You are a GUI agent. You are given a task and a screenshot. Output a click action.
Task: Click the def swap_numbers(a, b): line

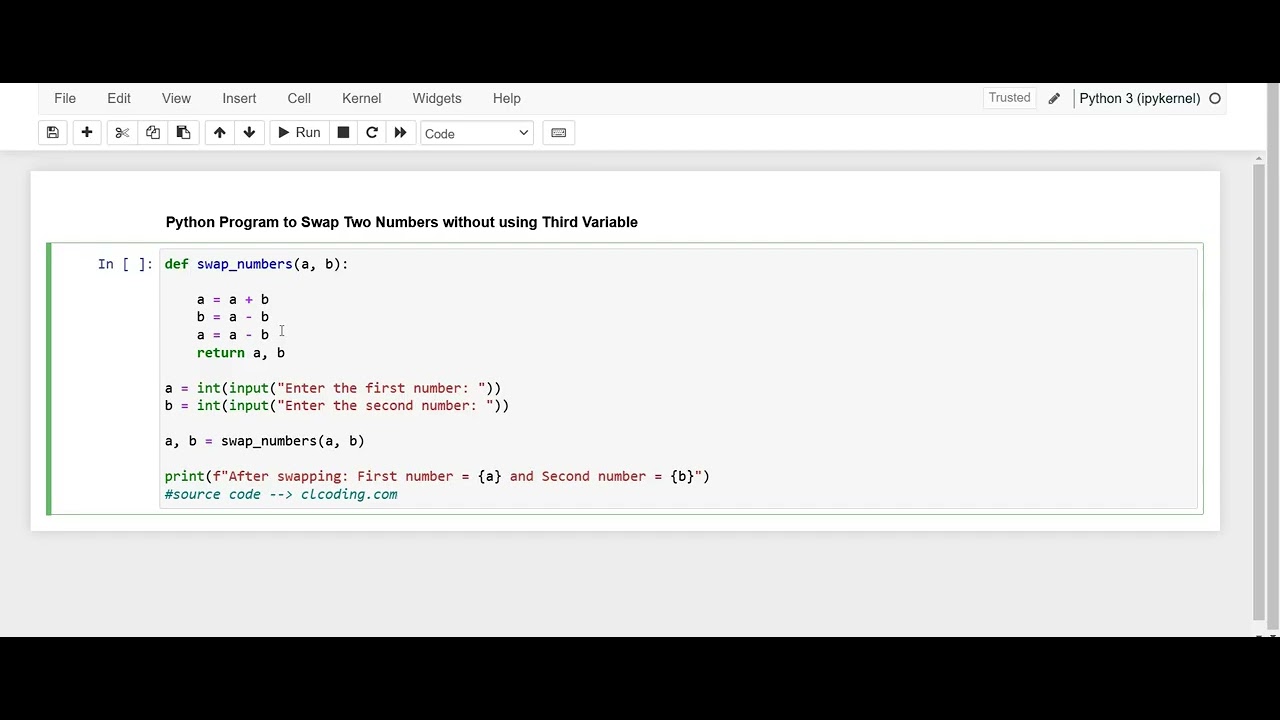pyautogui.click(x=257, y=264)
